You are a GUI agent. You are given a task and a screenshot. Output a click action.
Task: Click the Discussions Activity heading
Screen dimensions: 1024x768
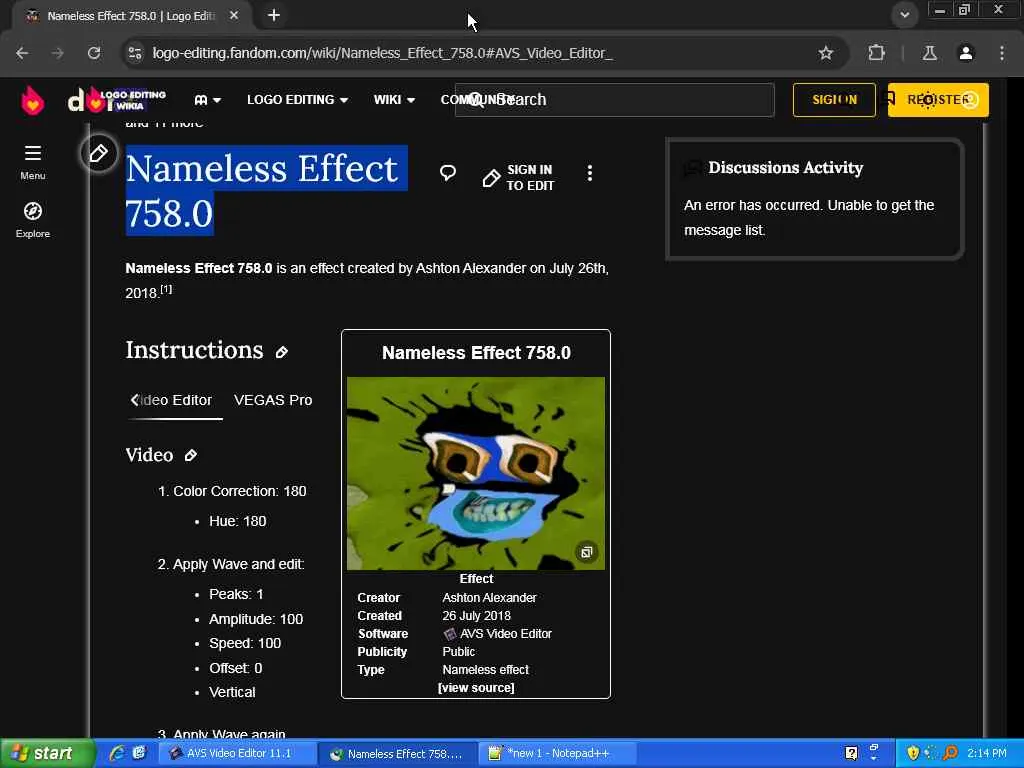click(x=786, y=168)
